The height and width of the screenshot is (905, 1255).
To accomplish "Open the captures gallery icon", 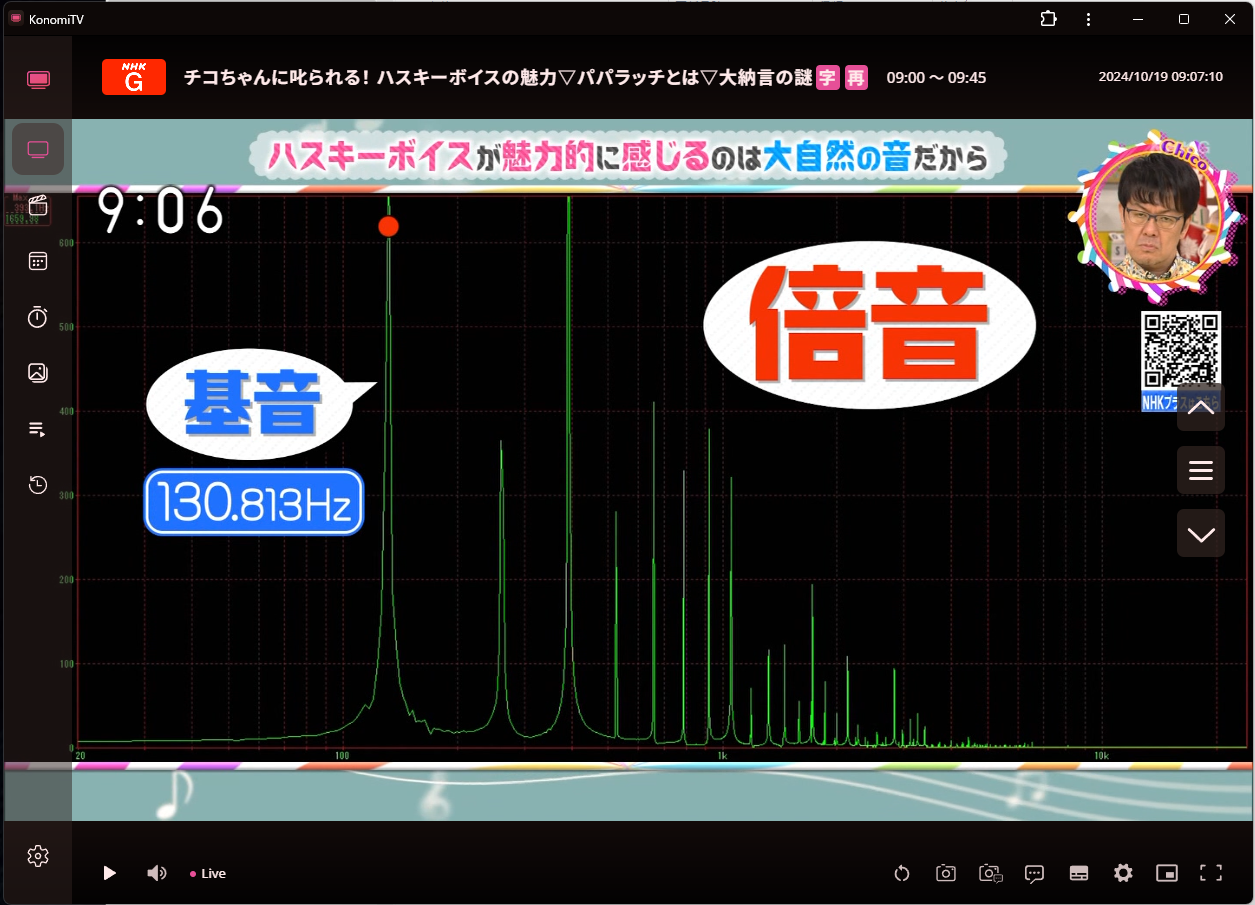I will [x=38, y=373].
